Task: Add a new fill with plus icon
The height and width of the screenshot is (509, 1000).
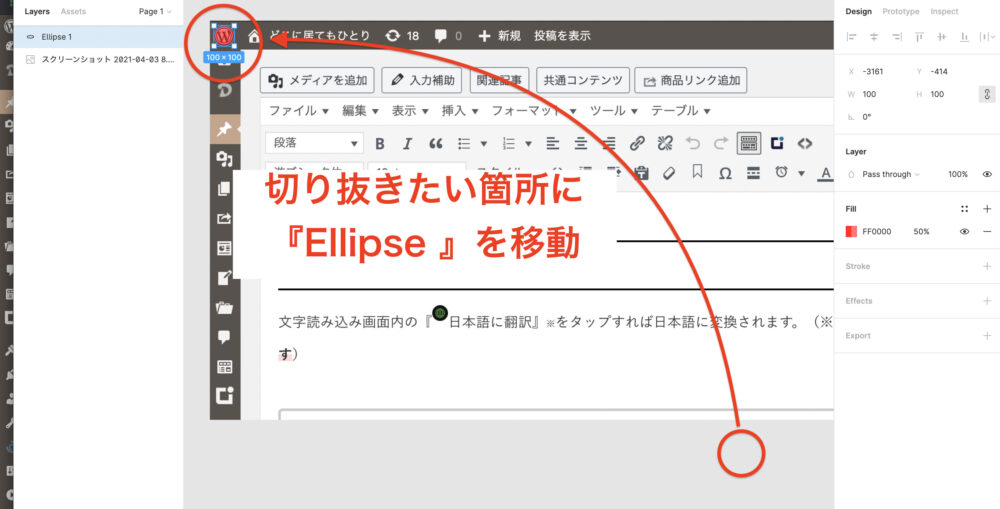Action: click(987, 209)
